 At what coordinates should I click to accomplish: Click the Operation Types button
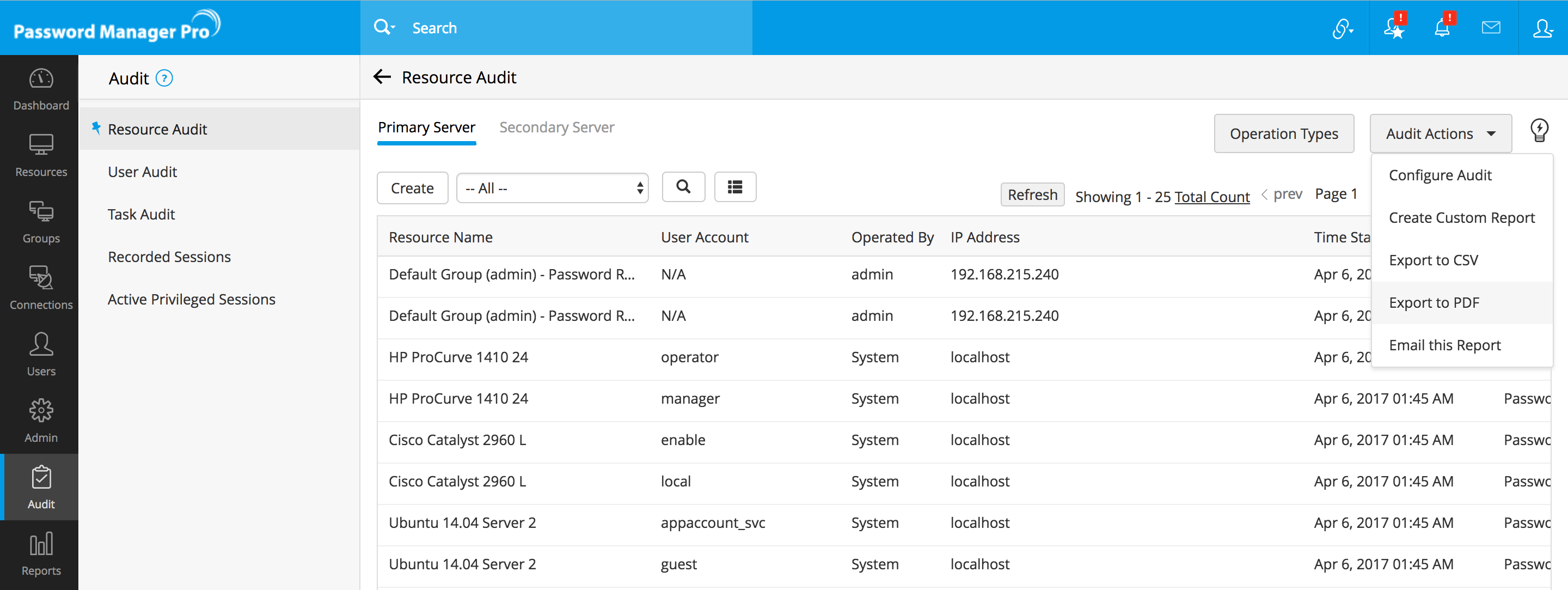pos(1283,133)
